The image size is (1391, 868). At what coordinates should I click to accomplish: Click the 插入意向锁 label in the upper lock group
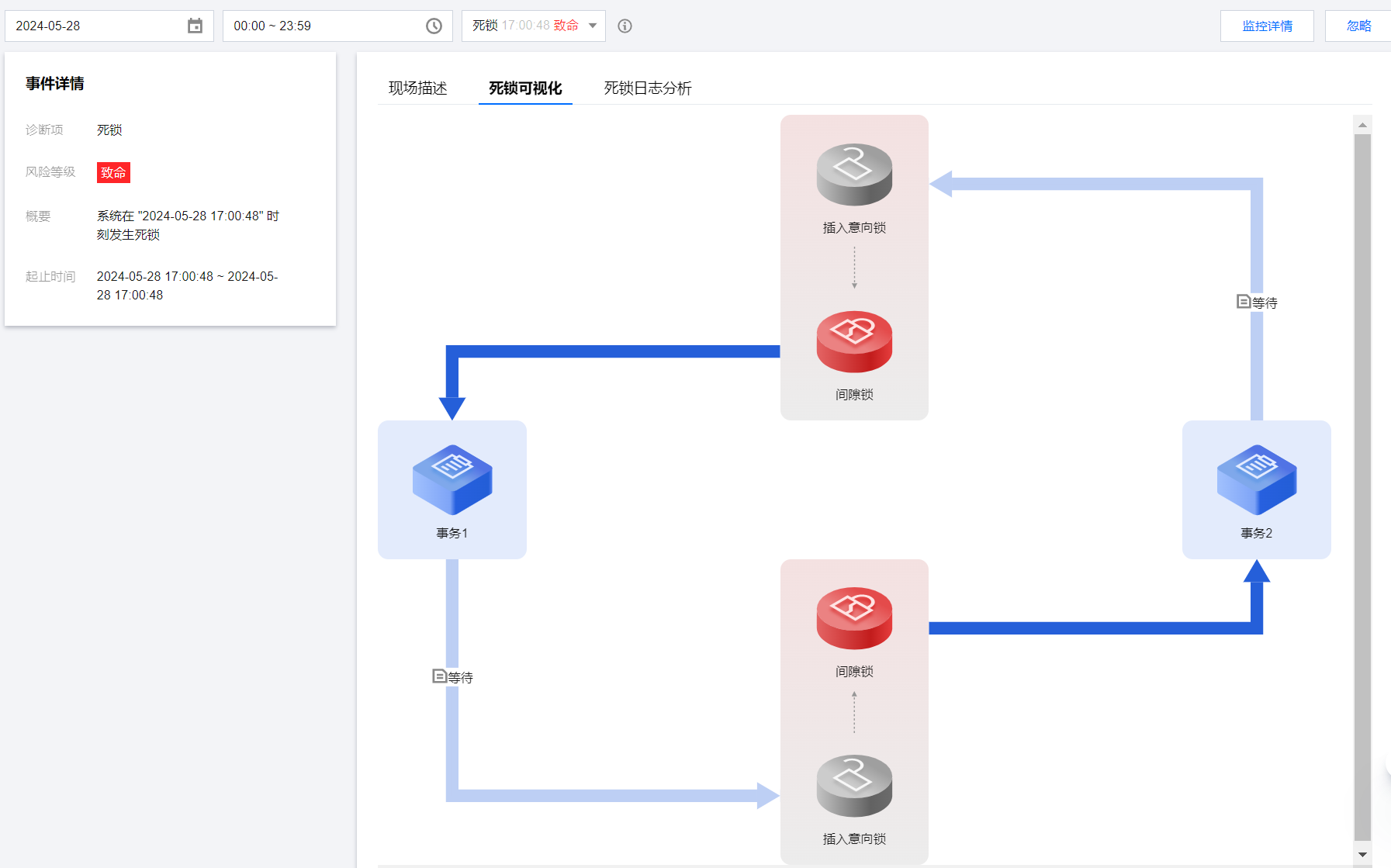(854, 227)
